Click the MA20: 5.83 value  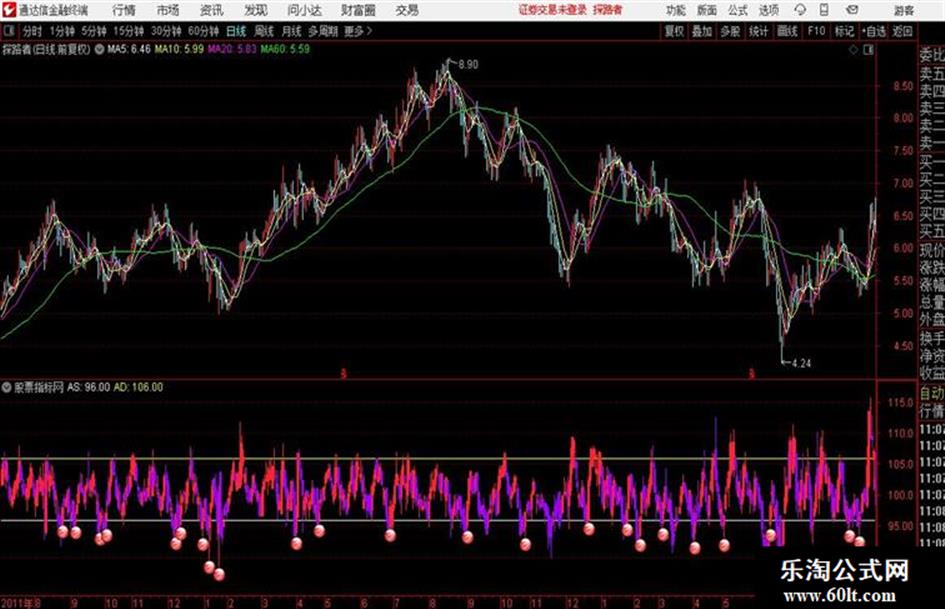click(x=233, y=49)
